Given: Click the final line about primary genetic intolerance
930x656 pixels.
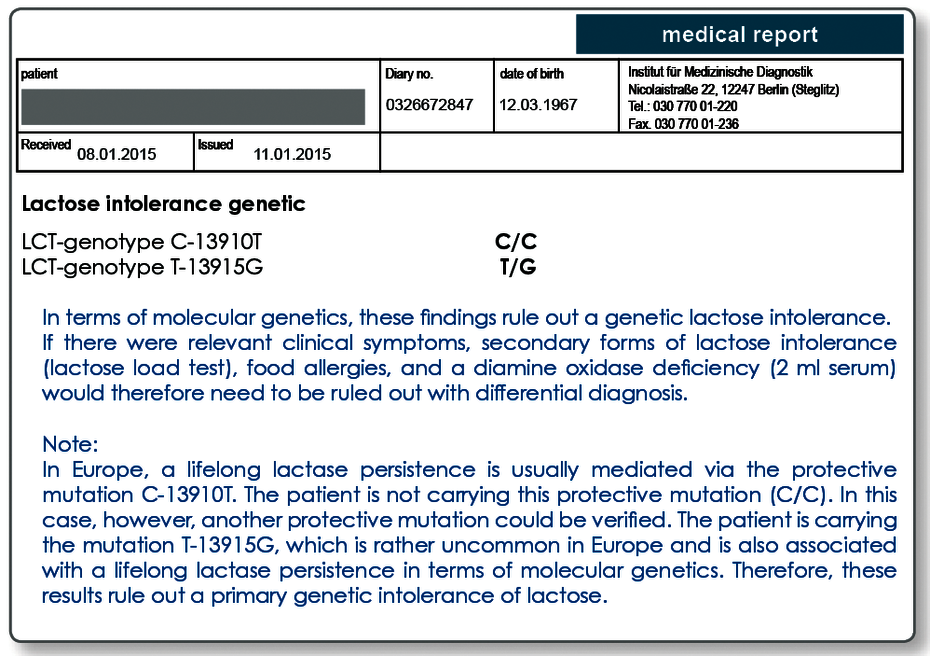Looking at the screenshot, I should (x=325, y=596).
